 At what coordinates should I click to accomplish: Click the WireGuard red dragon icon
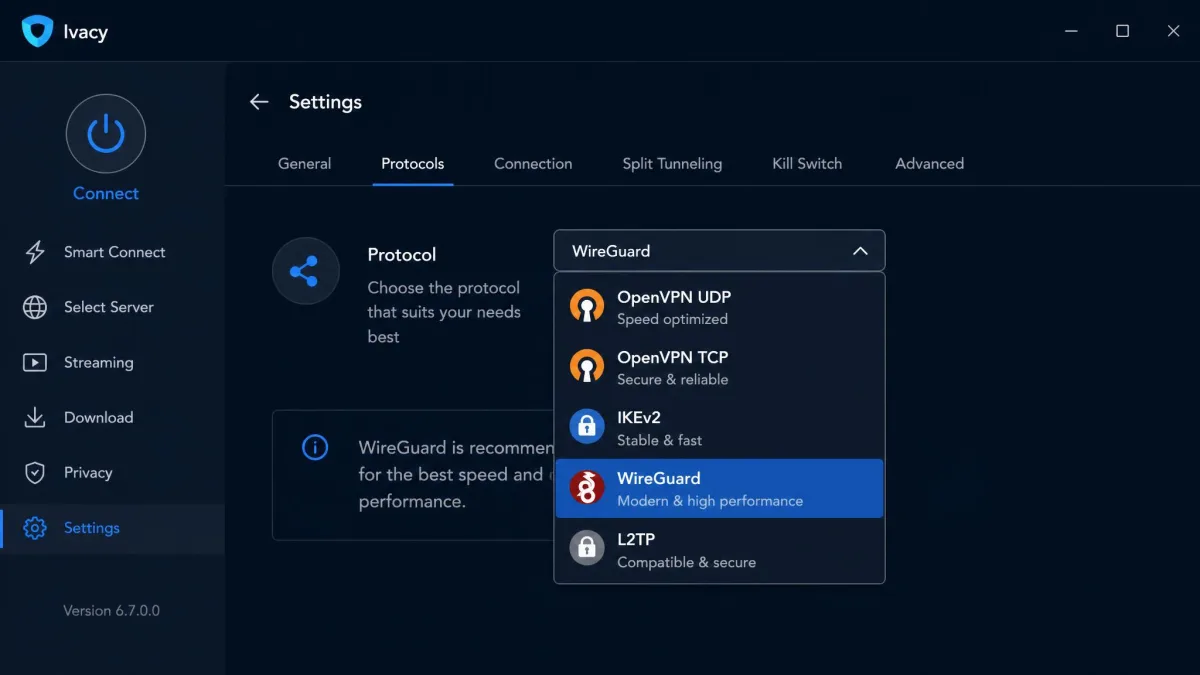(587, 488)
